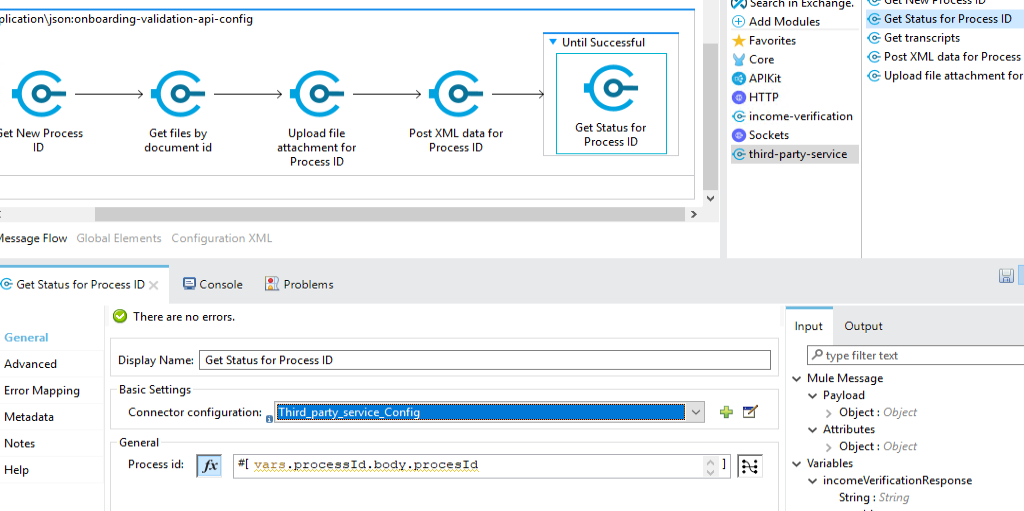Screen dimensions: 1024x511
Task: Select the Get files by document id node
Action: coord(178,95)
